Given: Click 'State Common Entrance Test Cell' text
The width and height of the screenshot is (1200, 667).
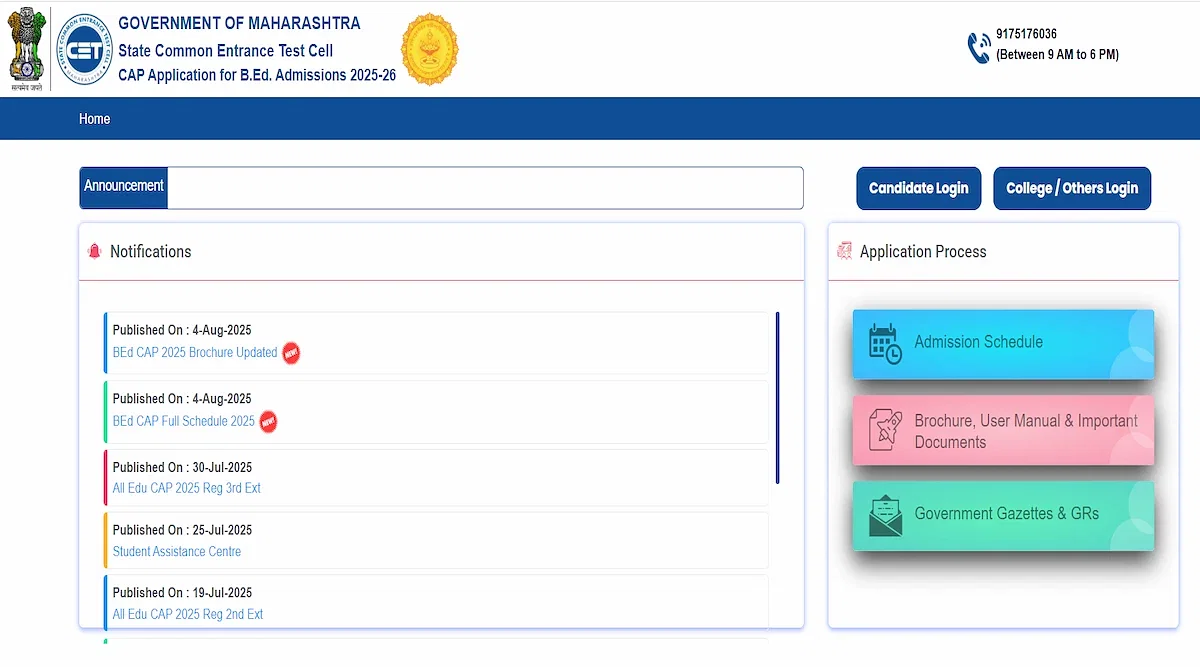Looking at the screenshot, I should tap(226, 51).
